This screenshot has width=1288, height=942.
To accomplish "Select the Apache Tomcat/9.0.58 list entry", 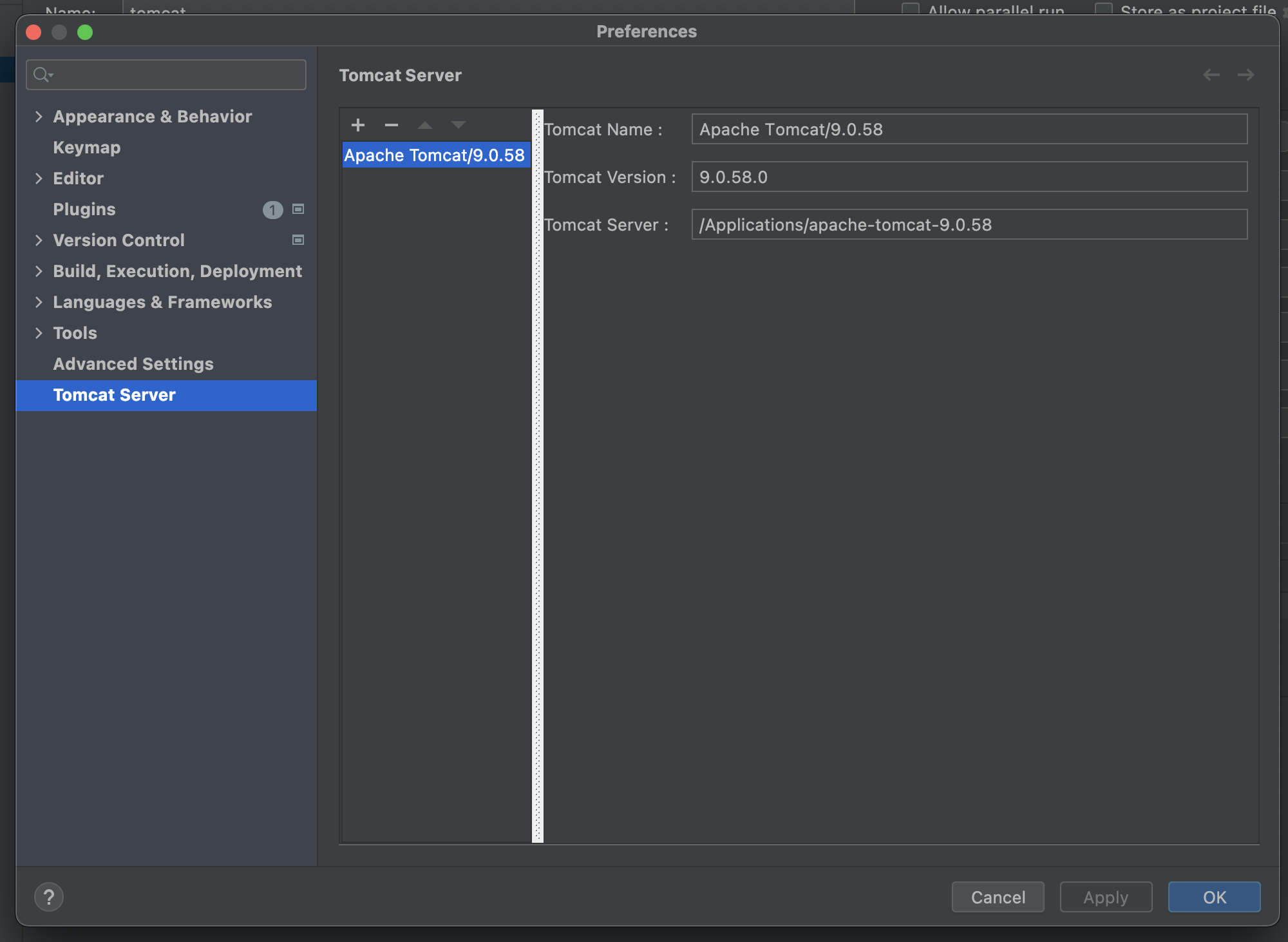I will [435, 155].
